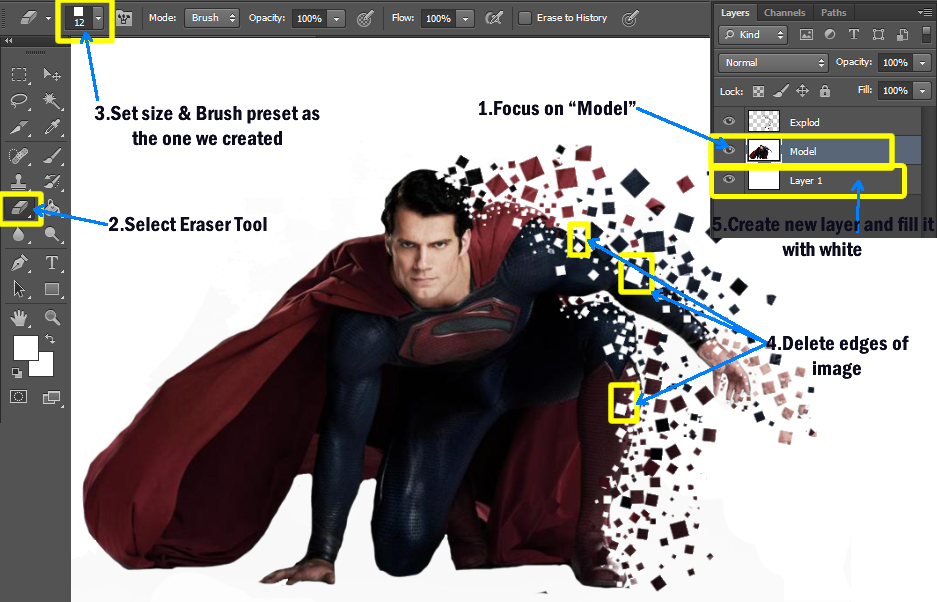Open the Normal blend mode dropdown
Screen dimensions: 937x602
click(773, 62)
